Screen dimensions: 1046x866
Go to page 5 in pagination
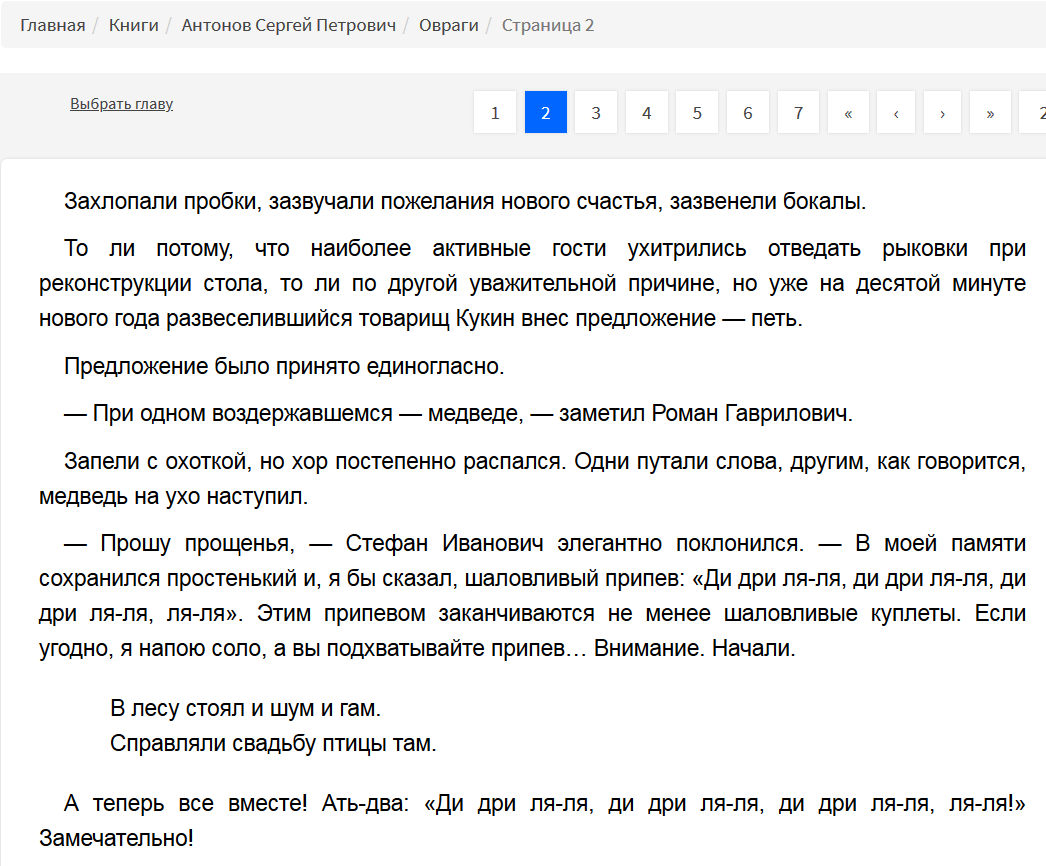click(697, 113)
